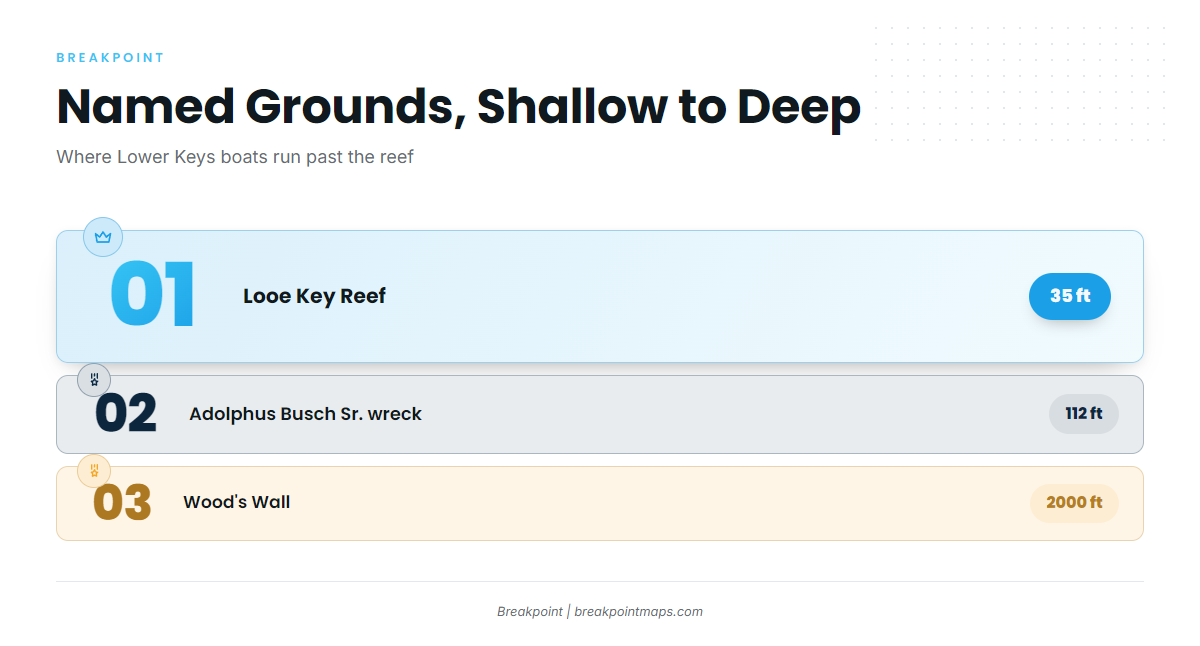Open the Wood's Wall entry
Screen dimensions: 1200x646
pyautogui.click(x=236, y=502)
